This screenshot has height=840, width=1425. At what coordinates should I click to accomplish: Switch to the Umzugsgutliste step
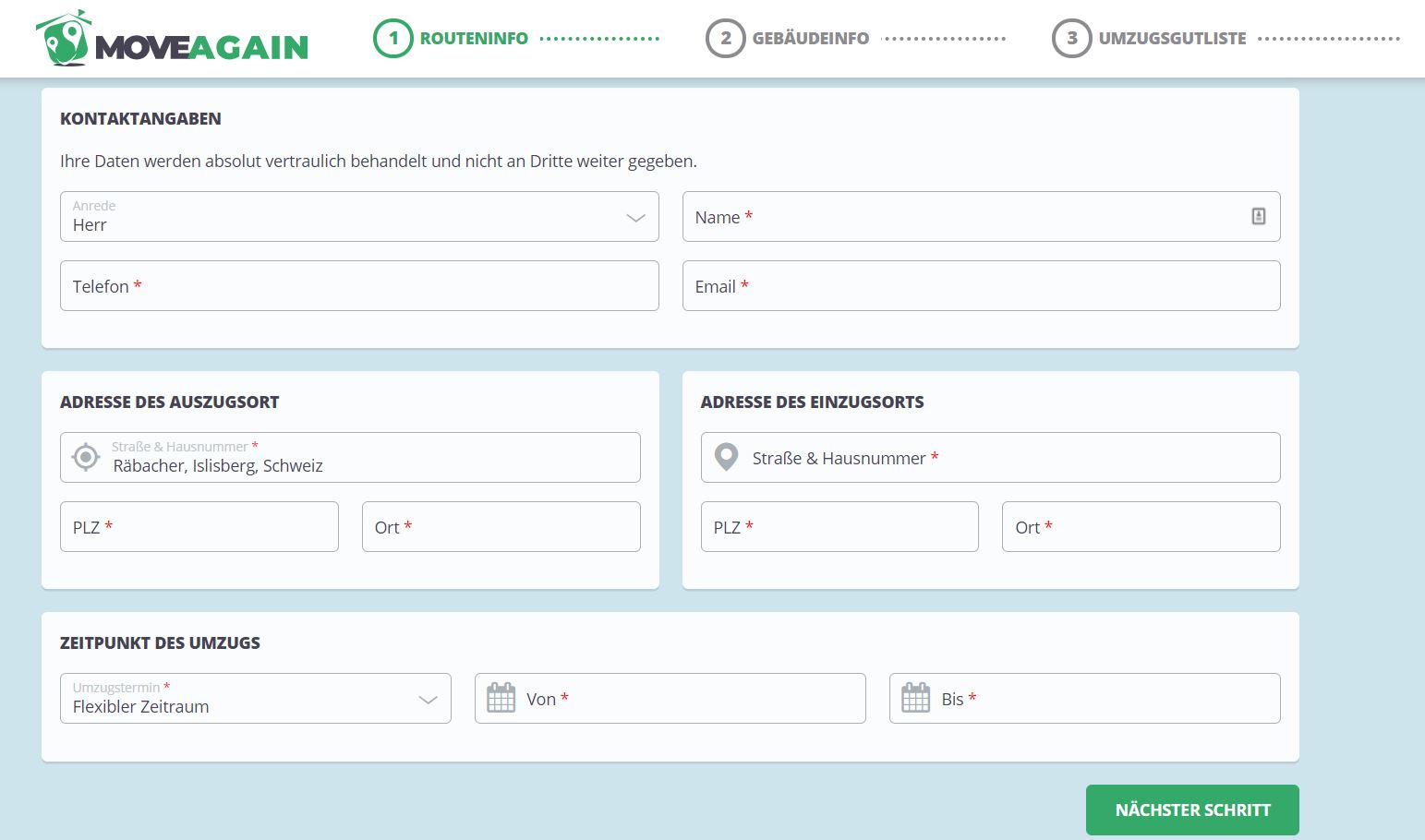pos(1172,39)
